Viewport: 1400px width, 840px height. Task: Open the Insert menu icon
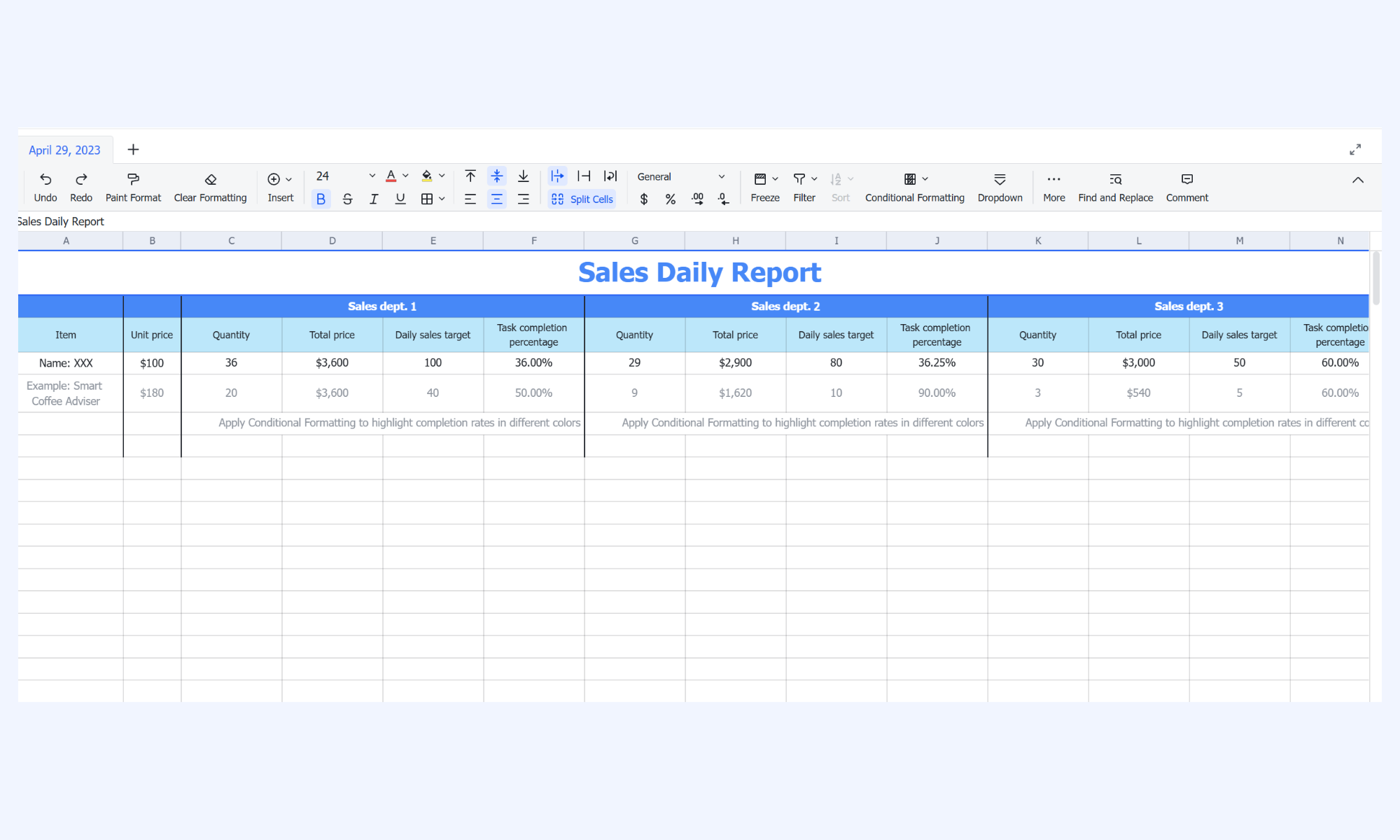click(x=274, y=179)
